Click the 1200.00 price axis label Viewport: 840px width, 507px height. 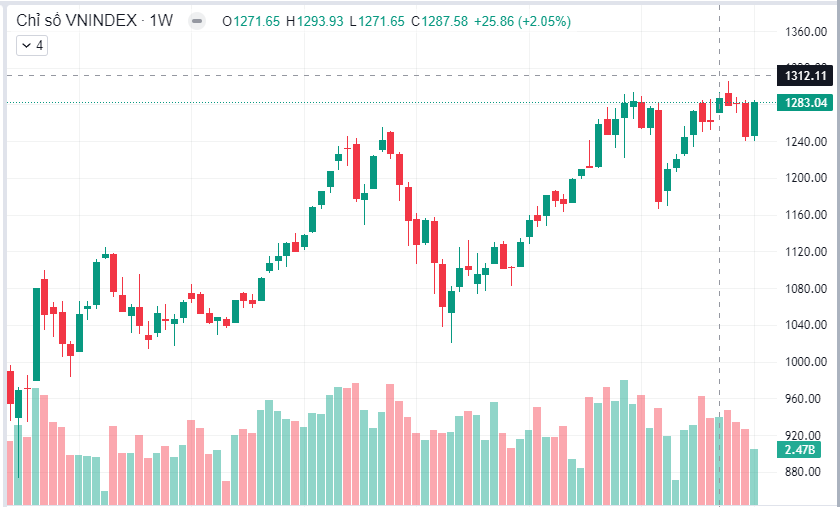coord(806,178)
